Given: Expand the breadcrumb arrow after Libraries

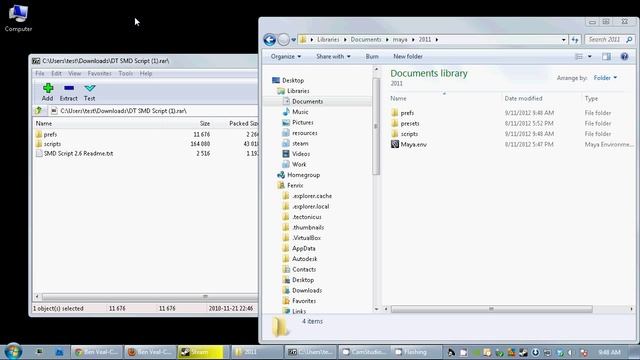Looking at the screenshot, I should coord(345,40).
